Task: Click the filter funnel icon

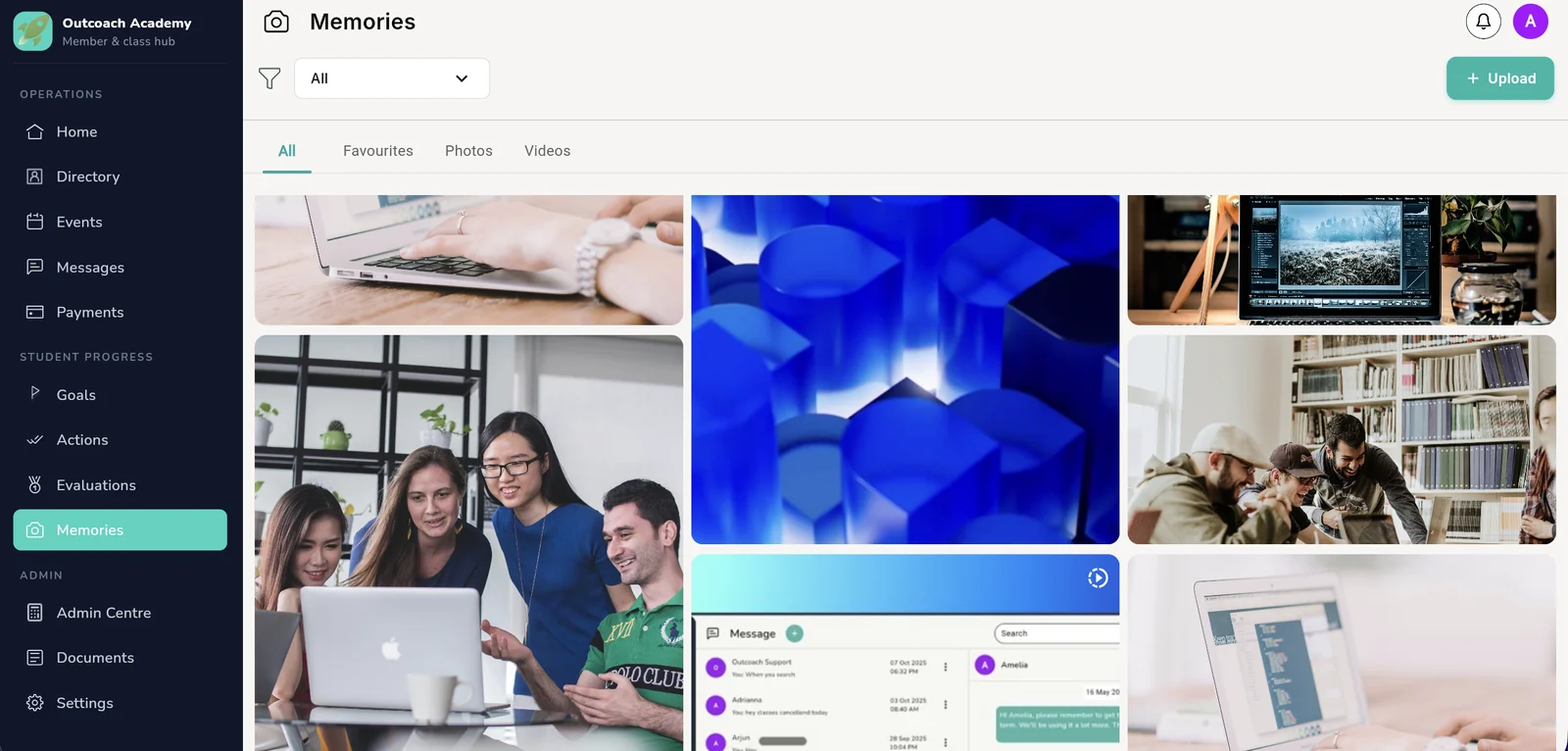Action: pyautogui.click(x=269, y=78)
